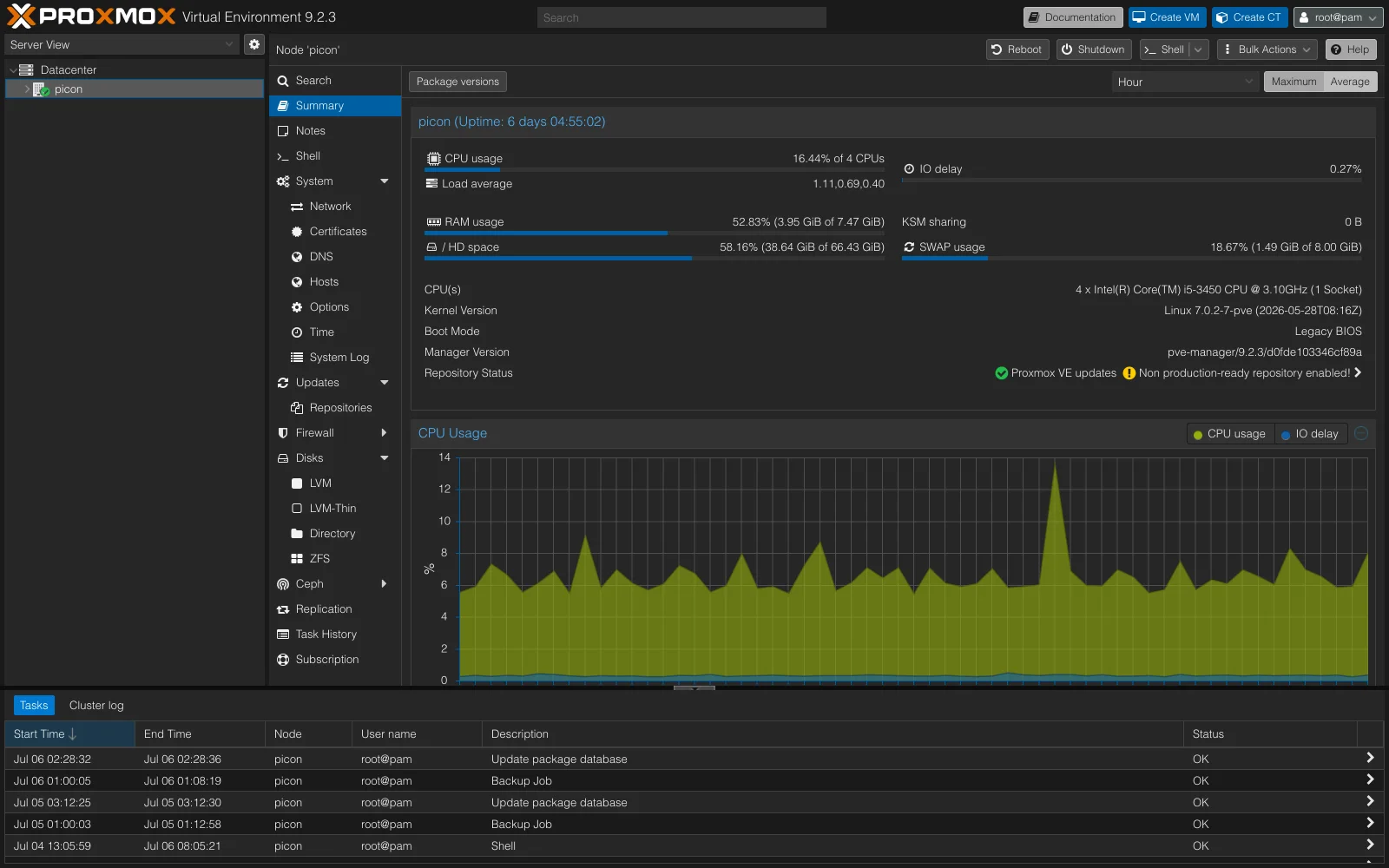The height and width of the screenshot is (868, 1389).
Task: Switch to the Tasks tab
Action: [x=34, y=706]
